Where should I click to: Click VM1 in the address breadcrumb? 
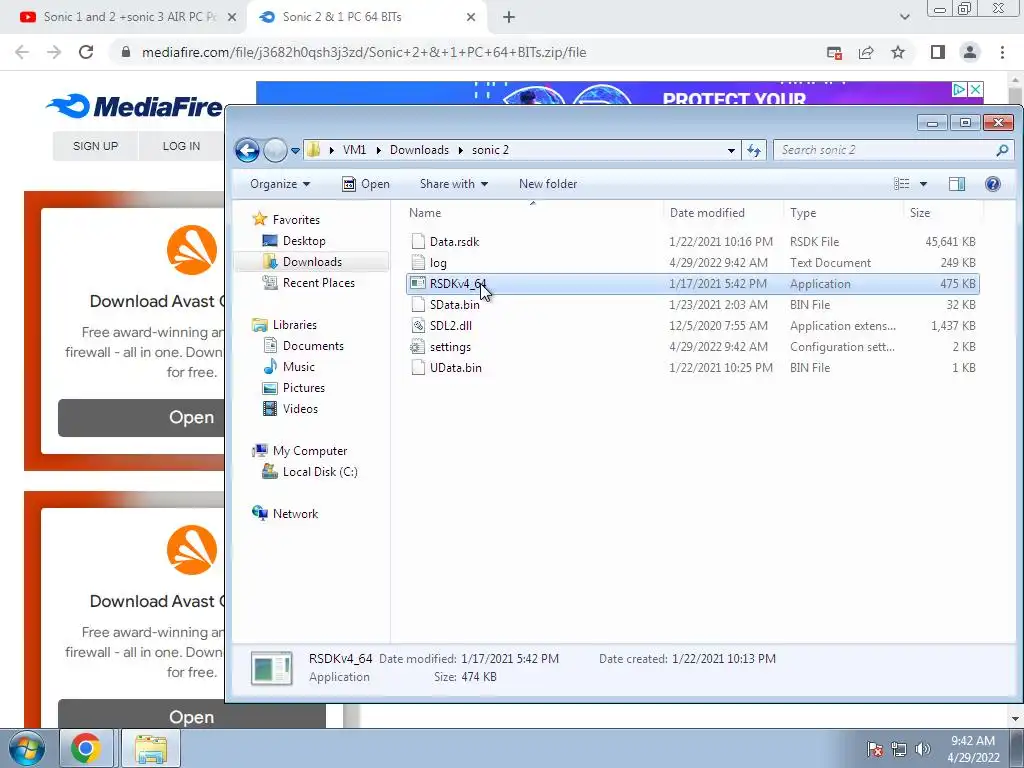[355, 150]
